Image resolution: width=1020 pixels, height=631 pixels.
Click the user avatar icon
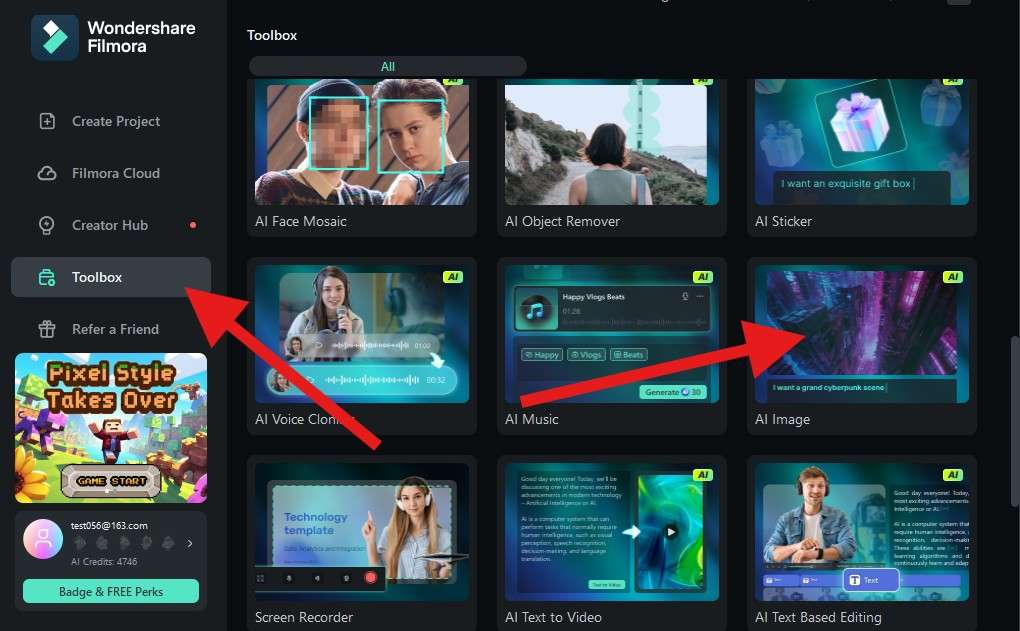click(x=43, y=539)
